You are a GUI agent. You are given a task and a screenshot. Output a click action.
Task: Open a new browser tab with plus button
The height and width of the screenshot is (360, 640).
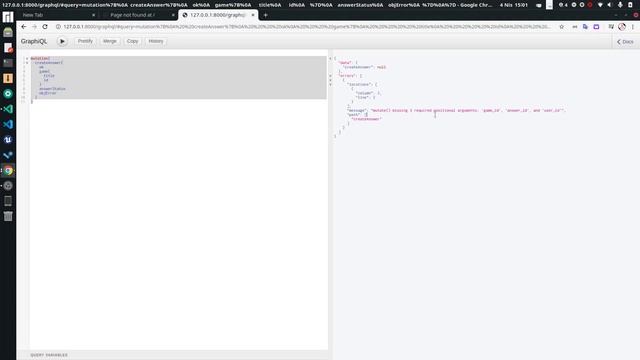click(265, 15)
